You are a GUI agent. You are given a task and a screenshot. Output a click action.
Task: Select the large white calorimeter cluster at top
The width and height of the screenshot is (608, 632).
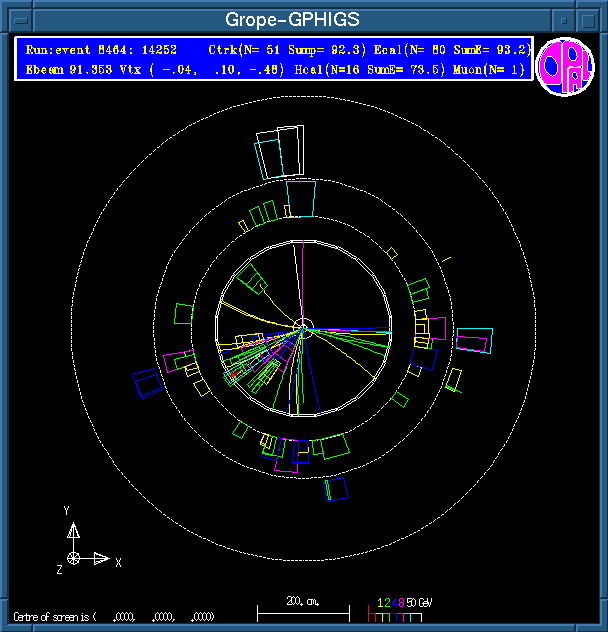click(x=279, y=152)
